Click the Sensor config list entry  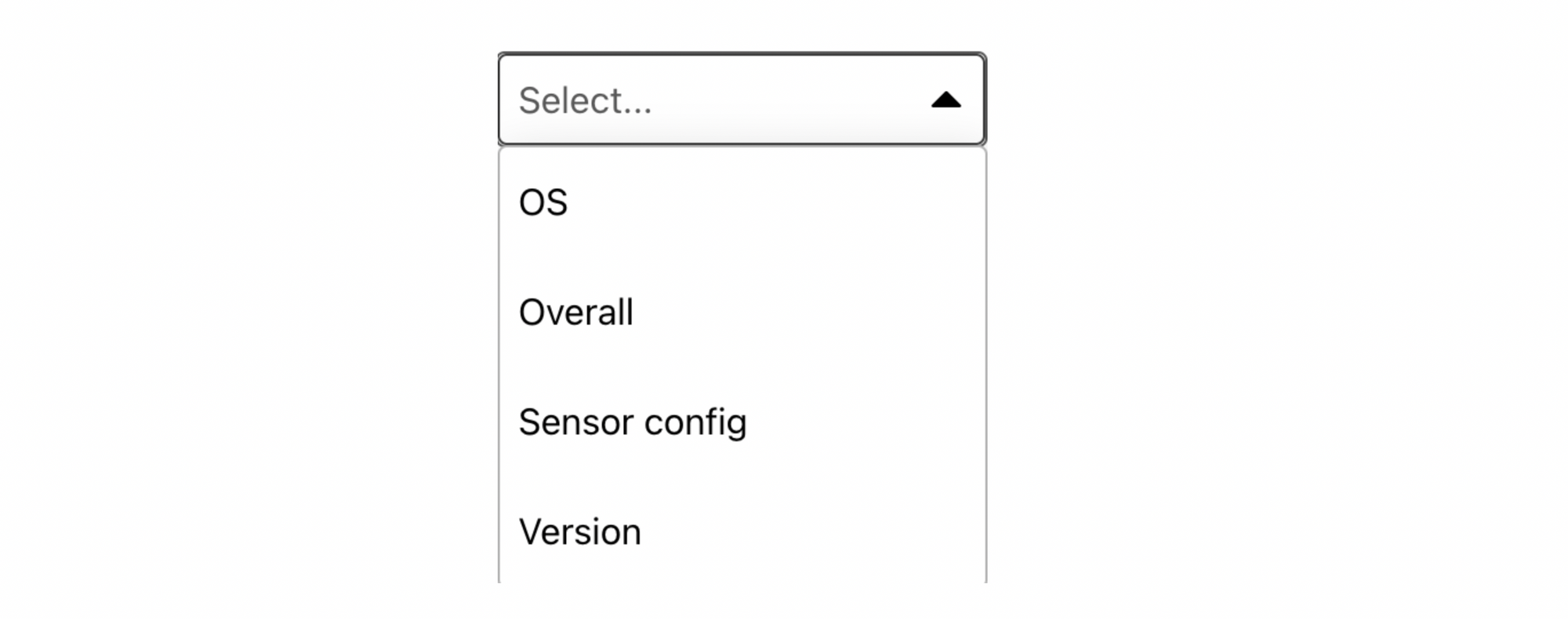pyautogui.click(x=633, y=422)
